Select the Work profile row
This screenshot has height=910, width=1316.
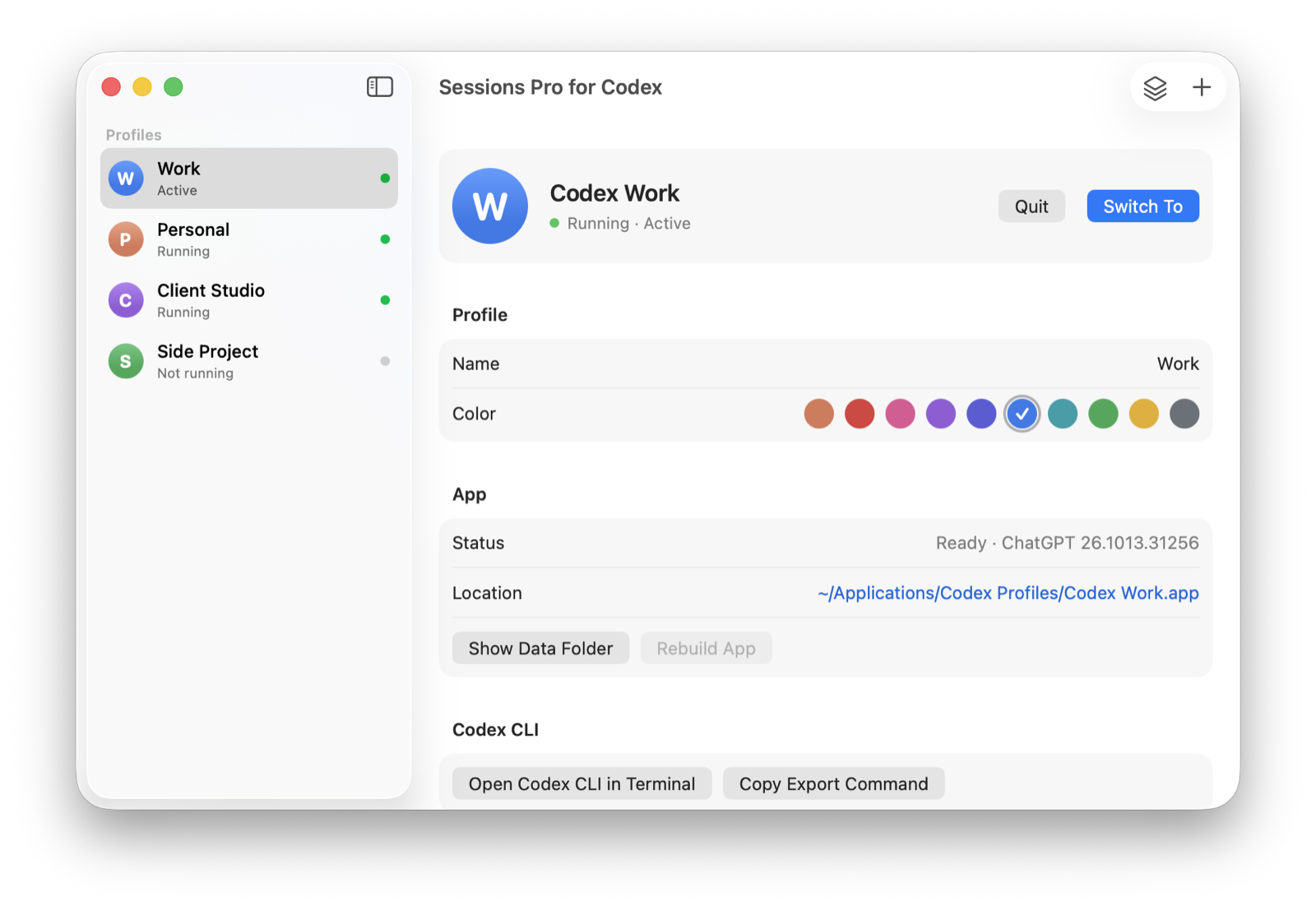(249, 179)
